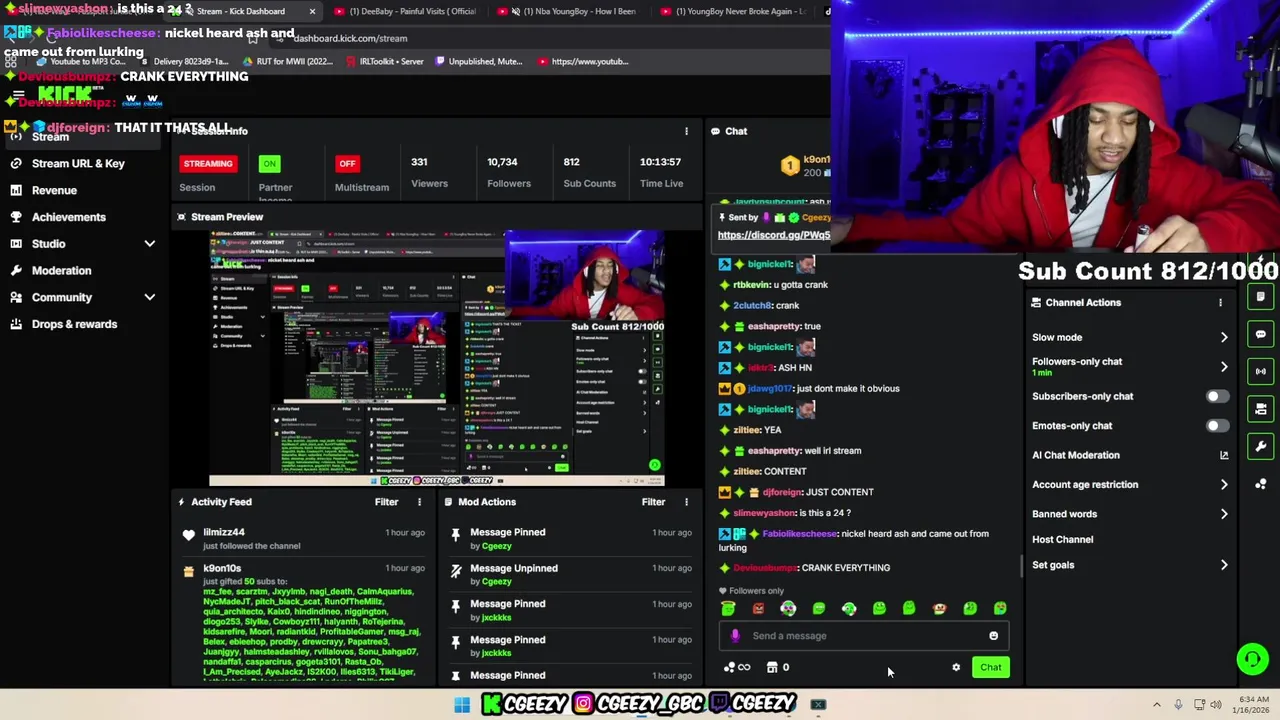
Task: Expand Set goals options
Action: [1224, 565]
